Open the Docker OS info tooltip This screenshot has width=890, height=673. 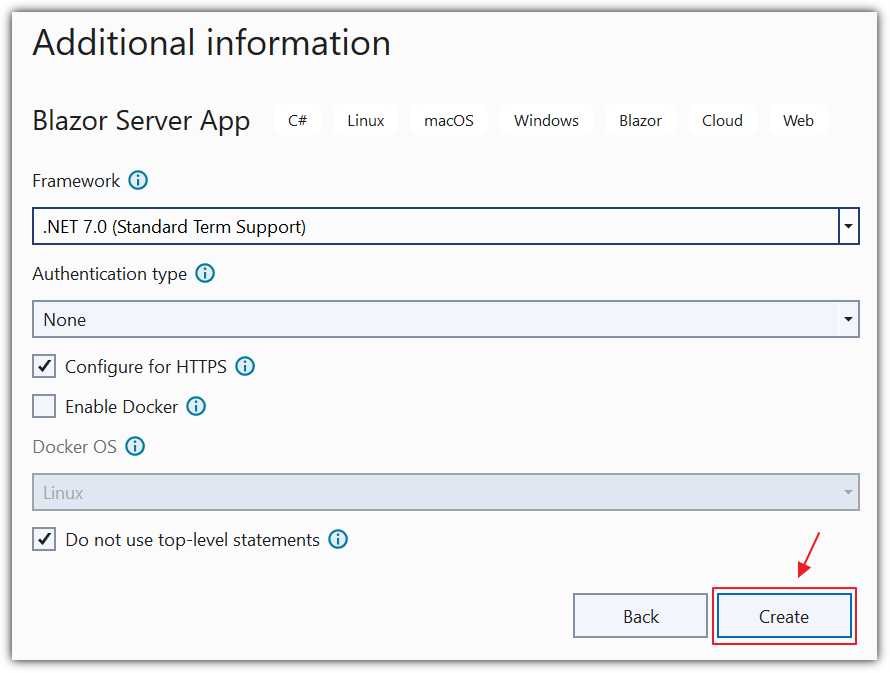click(x=134, y=446)
